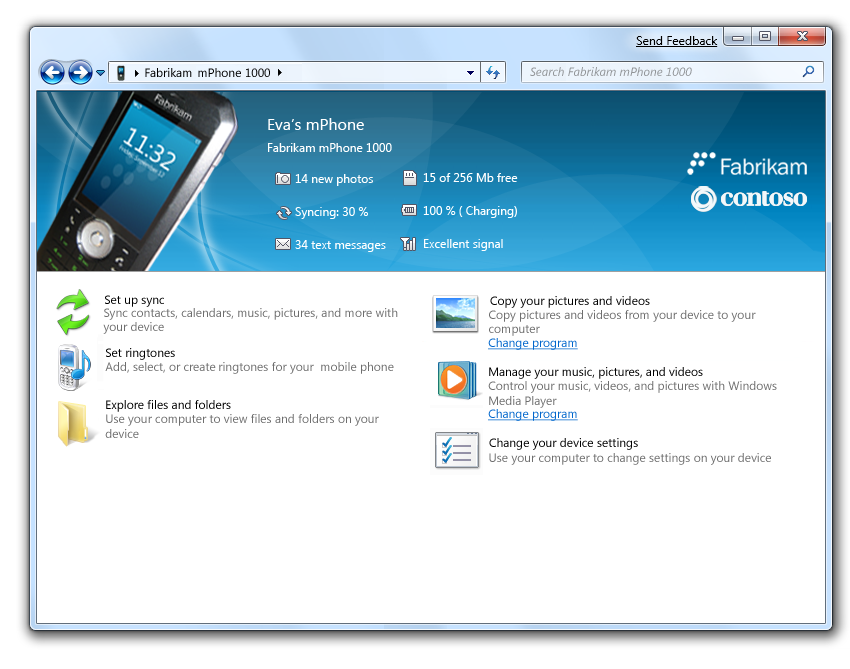Viewport: 850px width, 669px height.
Task: Expand the address bar history dropdown arrow
Action: click(471, 73)
